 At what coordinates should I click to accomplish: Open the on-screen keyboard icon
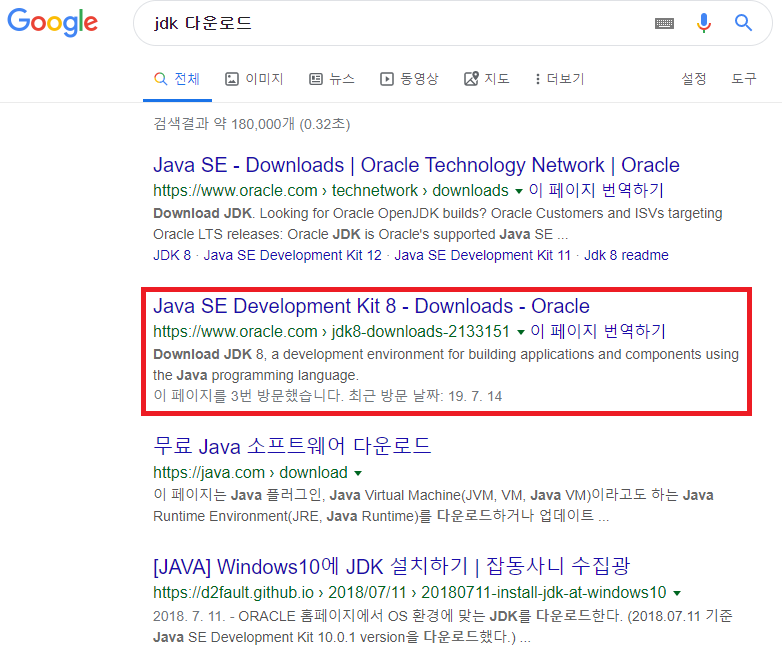coord(664,23)
